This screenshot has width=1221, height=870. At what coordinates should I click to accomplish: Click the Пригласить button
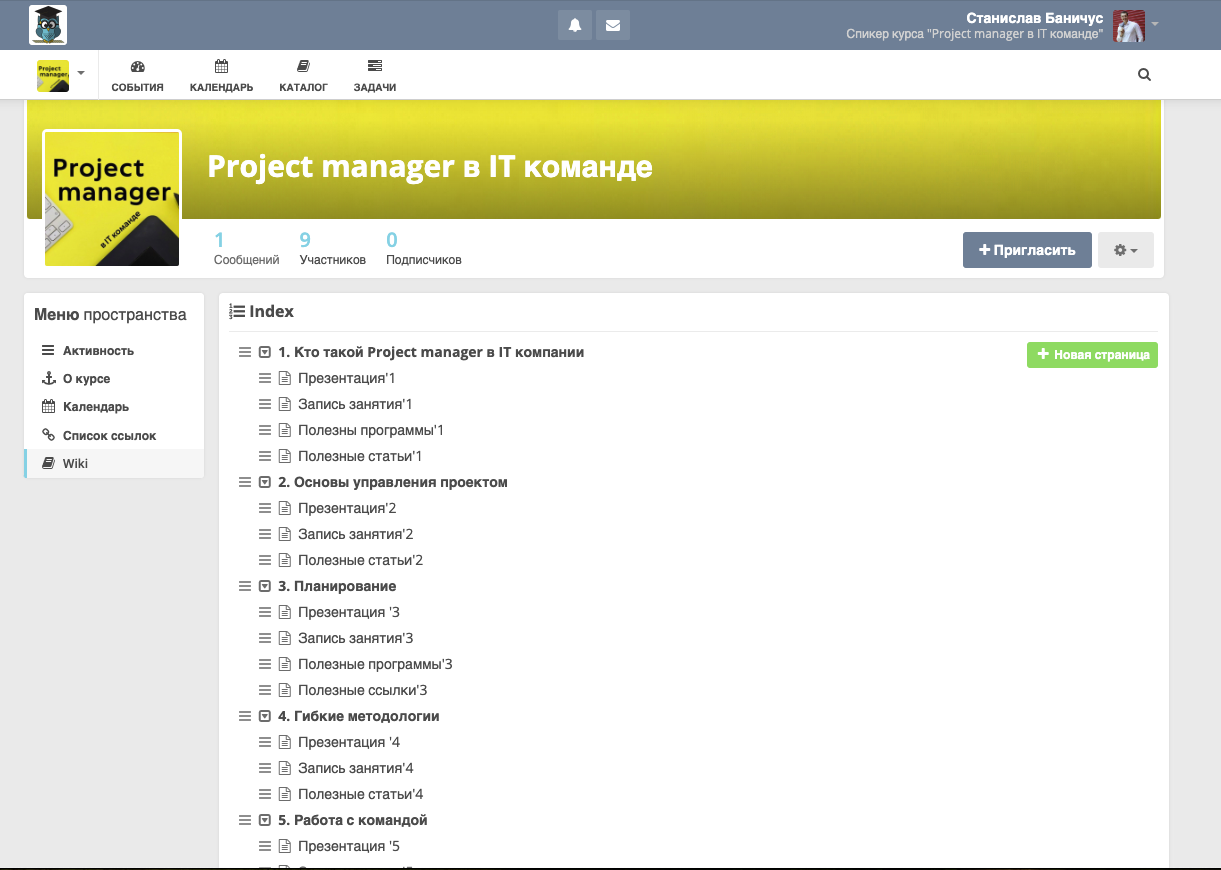pos(1027,250)
